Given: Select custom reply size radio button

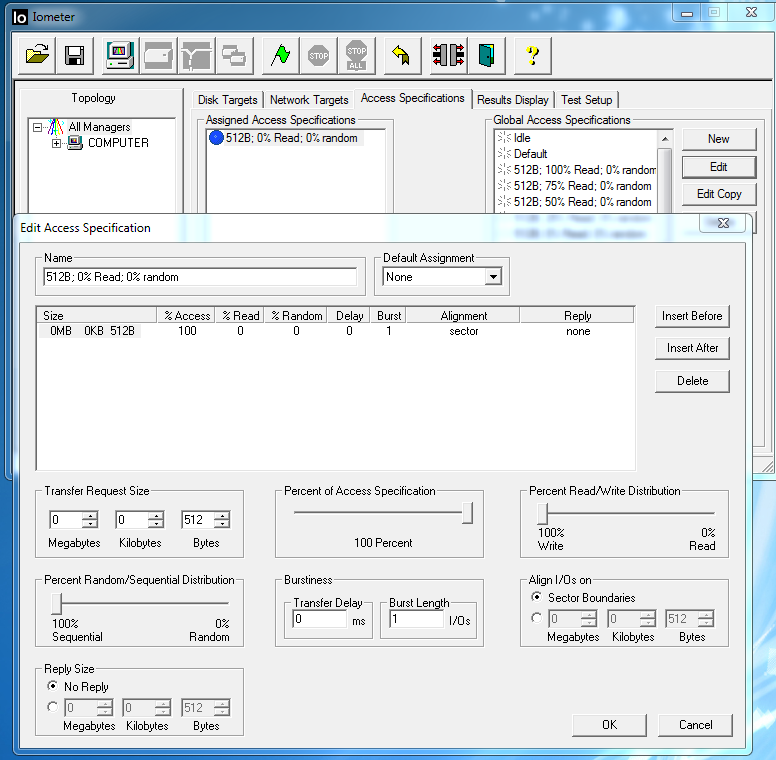Looking at the screenshot, I should (52, 707).
